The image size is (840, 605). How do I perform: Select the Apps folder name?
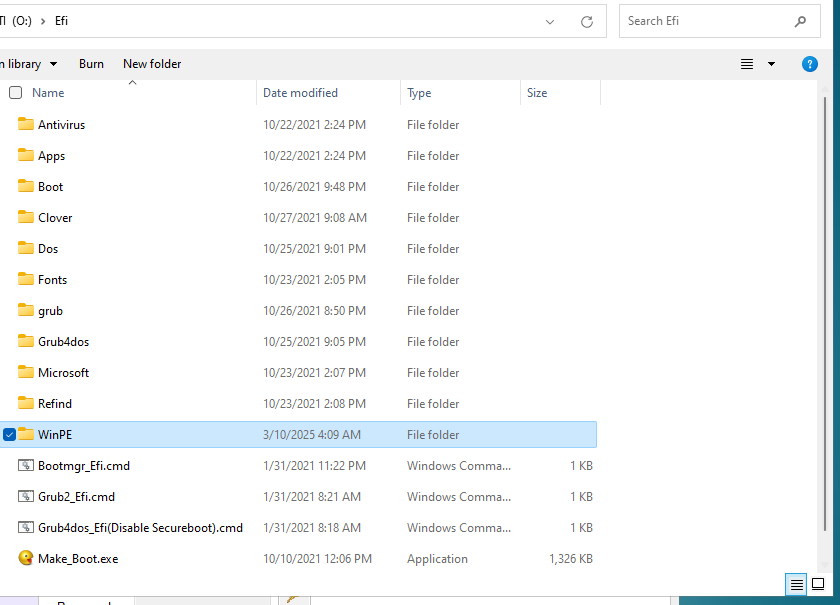coord(51,156)
